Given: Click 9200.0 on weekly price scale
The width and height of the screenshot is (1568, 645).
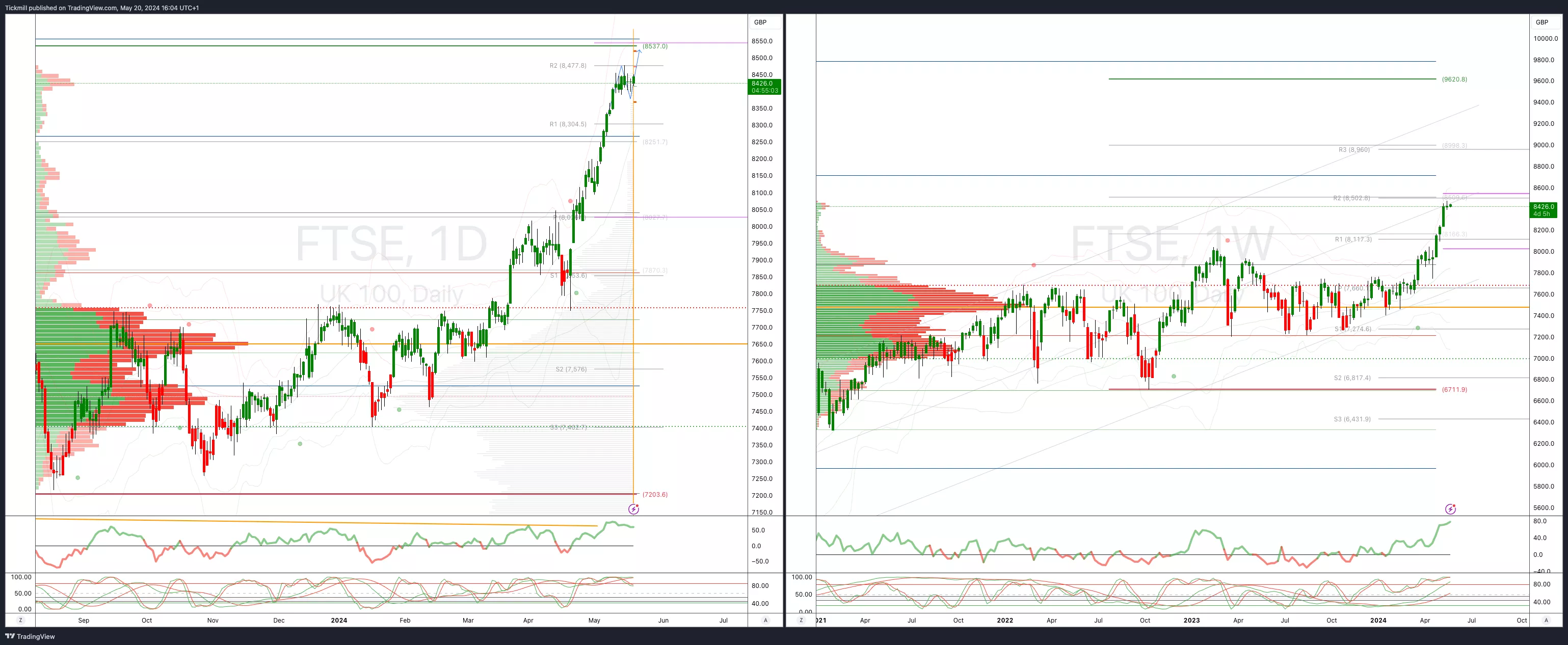Looking at the screenshot, I should coord(1544,123).
